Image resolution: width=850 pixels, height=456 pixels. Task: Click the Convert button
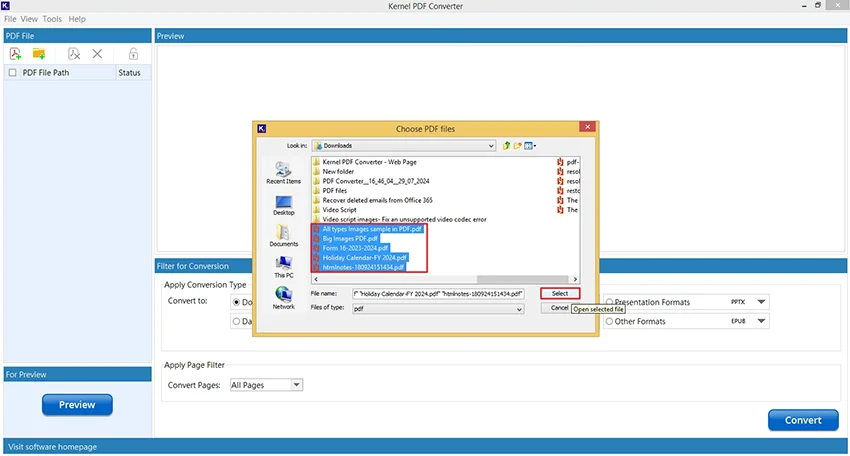(x=803, y=420)
